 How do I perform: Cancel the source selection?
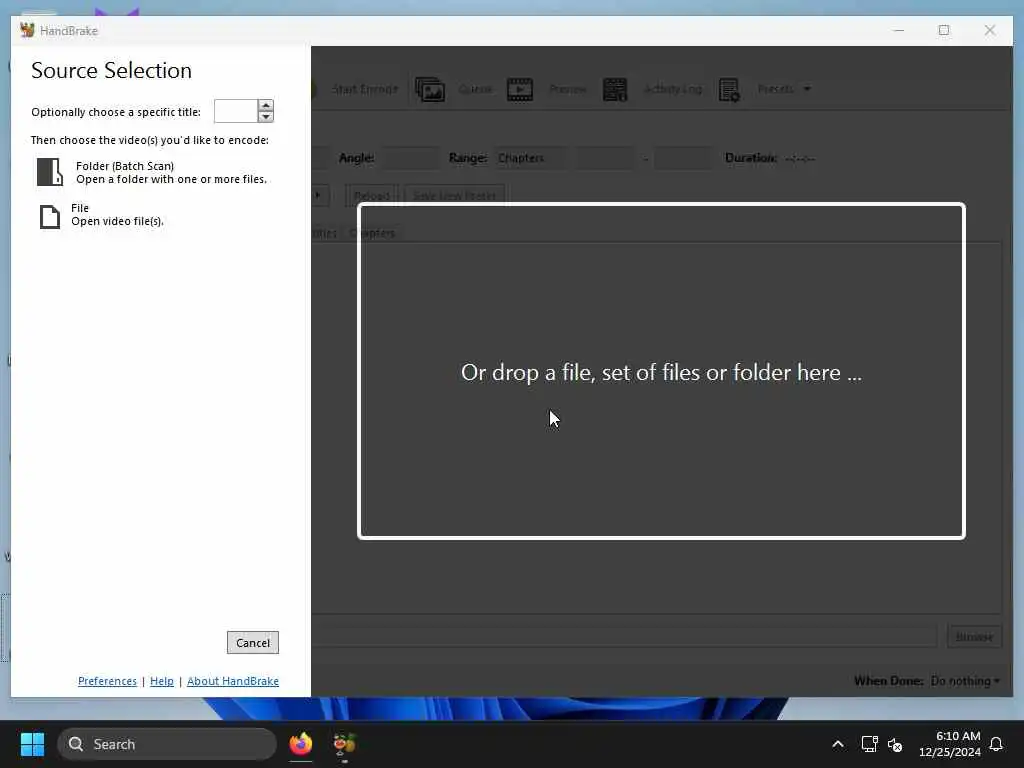click(253, 643)
